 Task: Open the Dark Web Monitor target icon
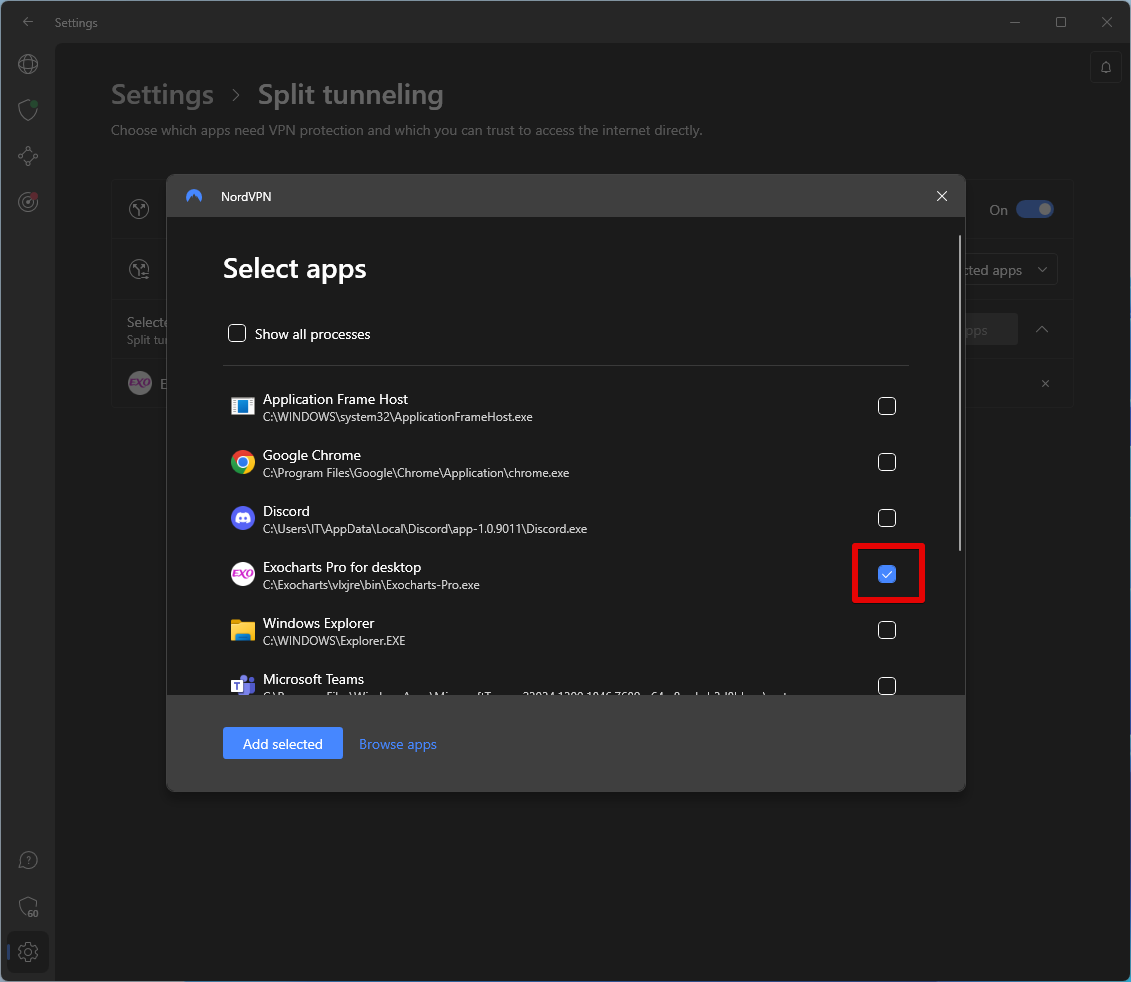tap(28, 202)
